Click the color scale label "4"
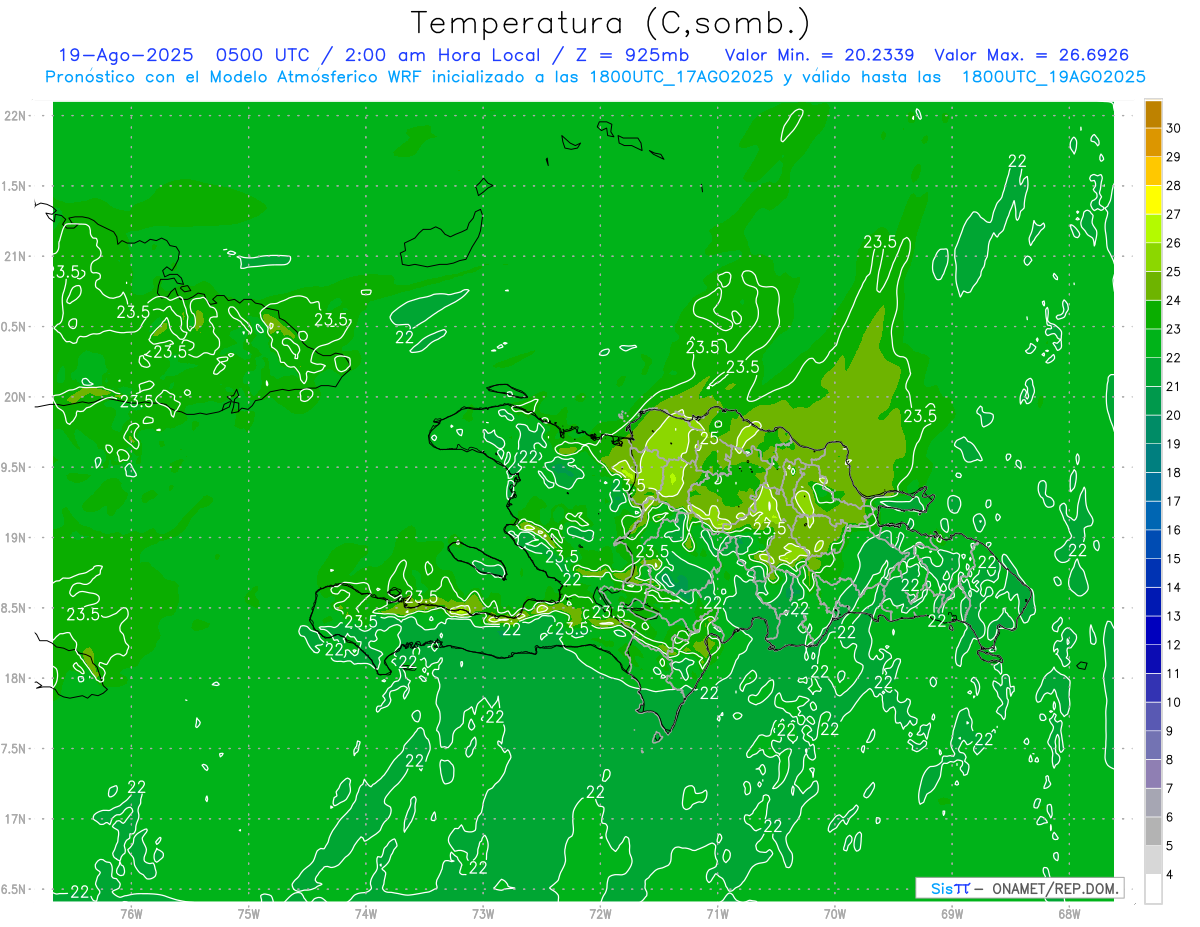The height and width of the screenshot is (927, 1200). [1171, 874]
